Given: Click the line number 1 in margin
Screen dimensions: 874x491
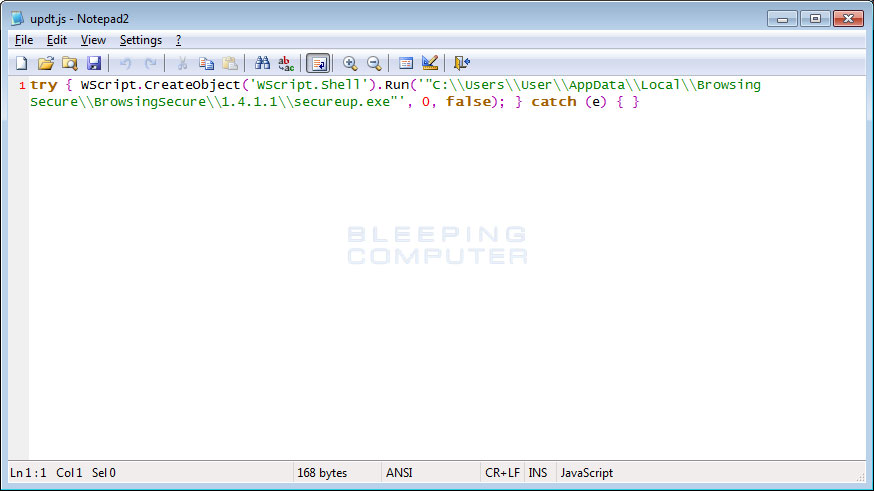Looking at the screenshot, I should click(x=22, y=86).
